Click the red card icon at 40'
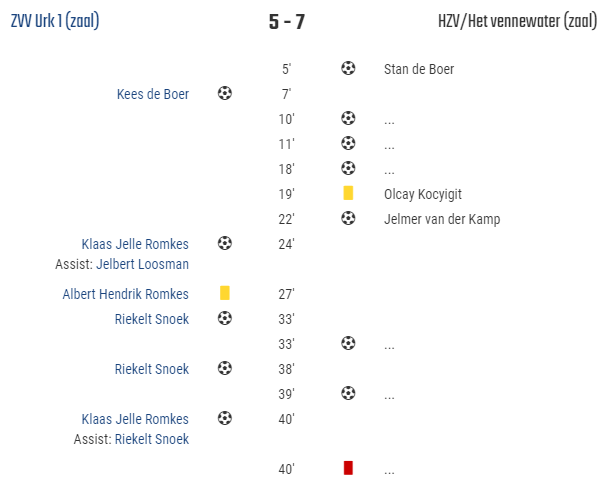This screenshot has height=483, width=605. tap(348, 468)
